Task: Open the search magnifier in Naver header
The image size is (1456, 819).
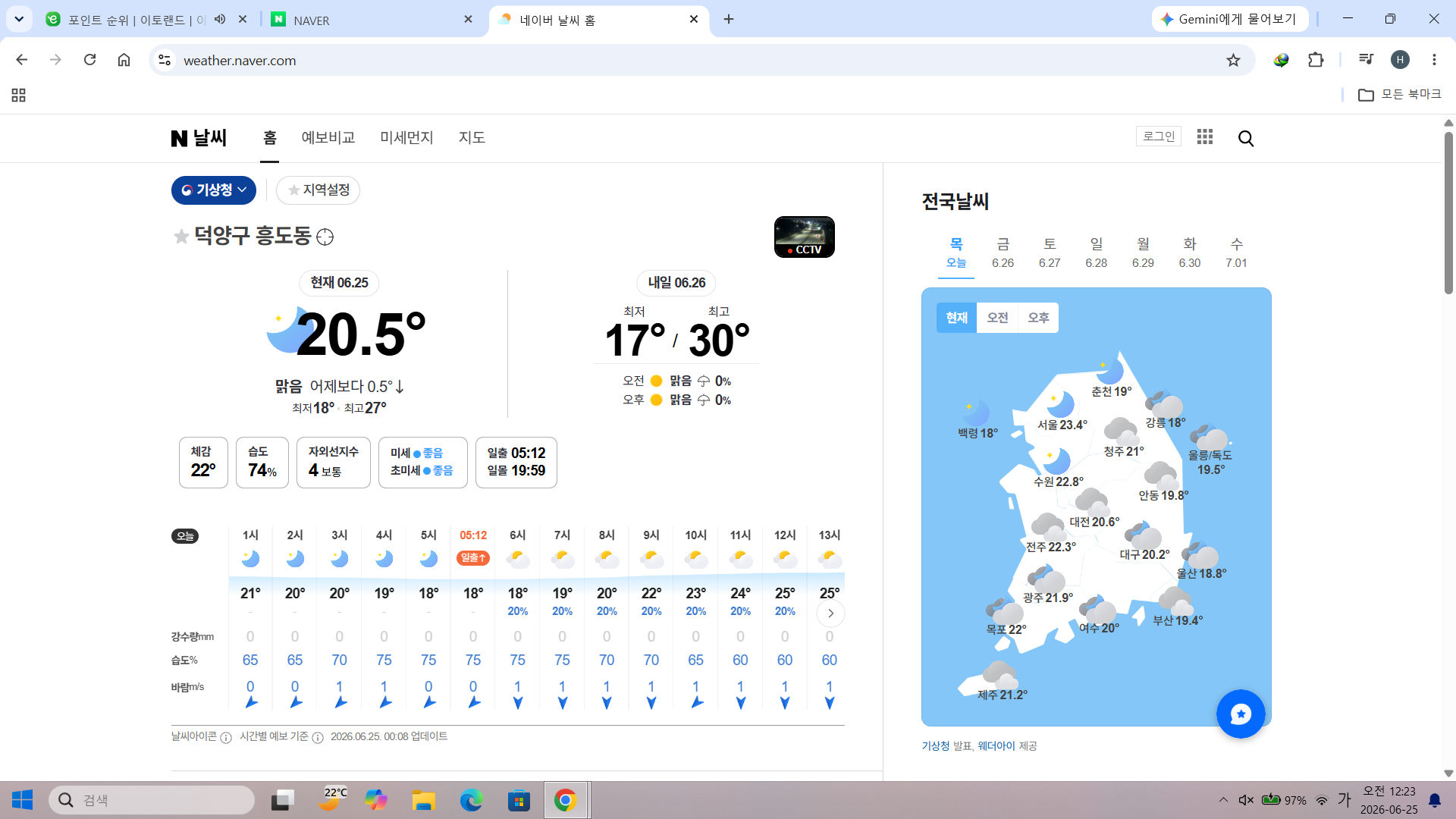Action: click(1246, 138)
